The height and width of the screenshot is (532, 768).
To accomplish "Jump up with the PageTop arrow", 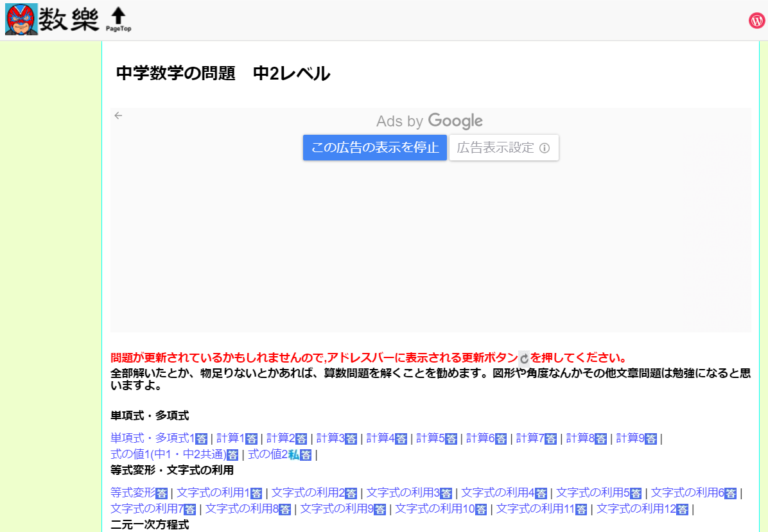I will [x=118, y=19].
